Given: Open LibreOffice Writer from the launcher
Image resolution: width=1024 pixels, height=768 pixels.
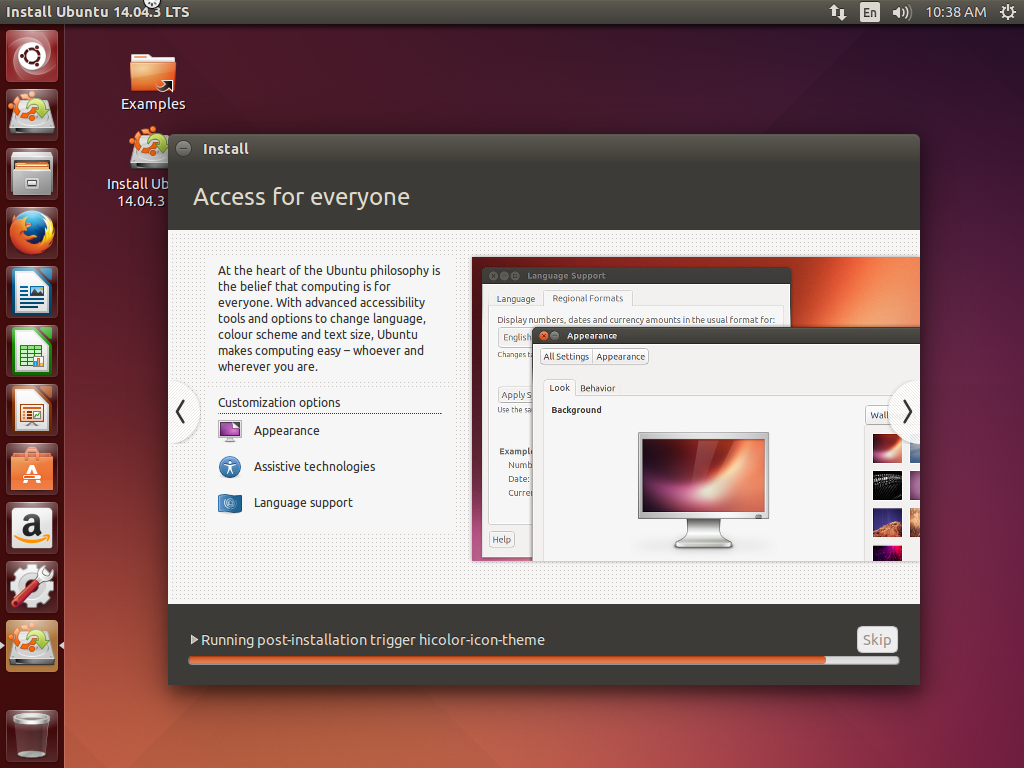Looking at the screenshot, I should pyautogui.click(x=32, y=292).
